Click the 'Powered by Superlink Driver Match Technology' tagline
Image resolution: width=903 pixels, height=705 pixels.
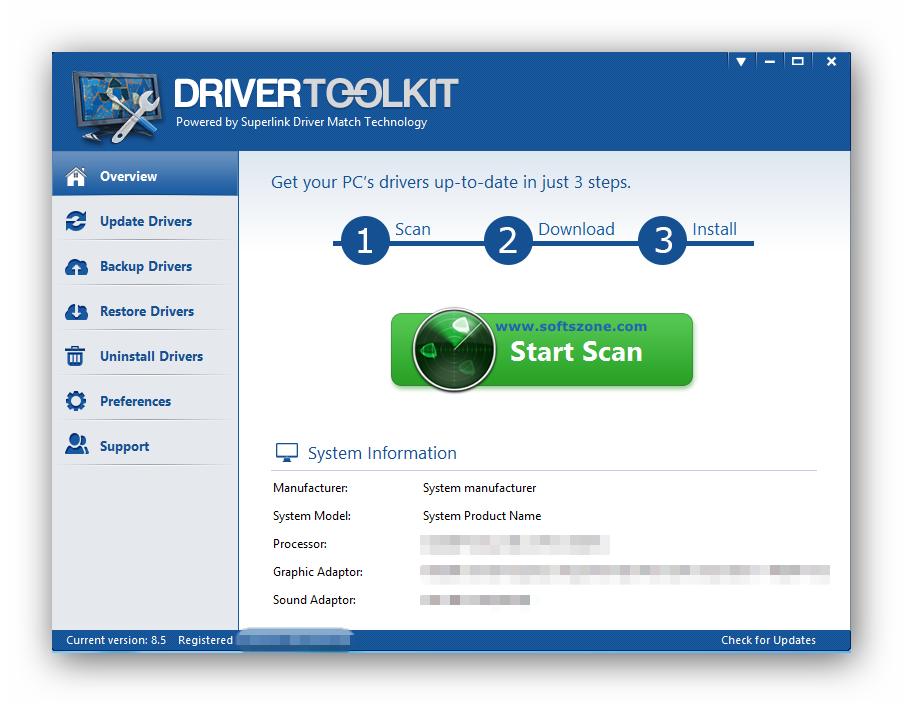pyautogui.click(x=301, y=122)
